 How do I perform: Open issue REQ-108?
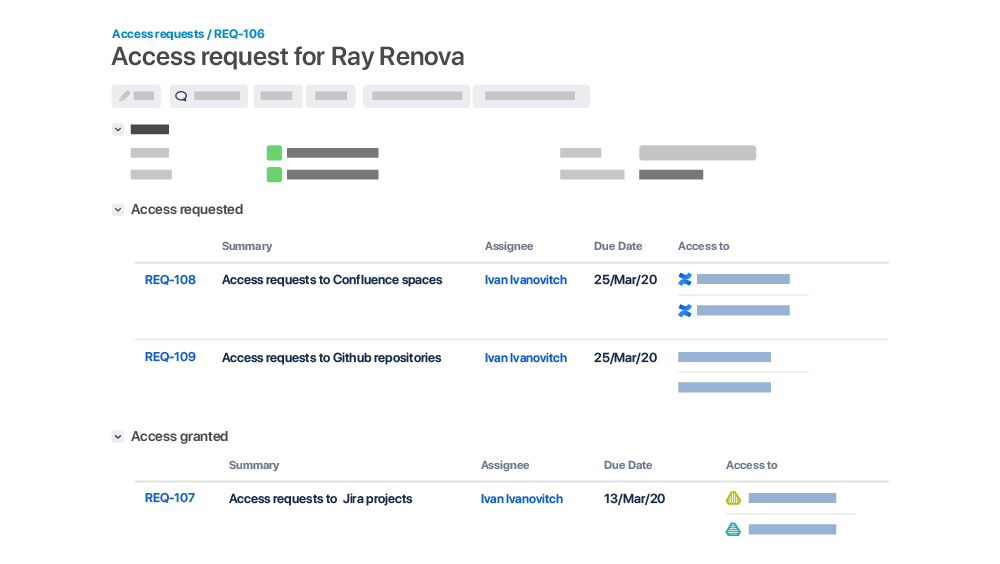click(x=170, y=279)
